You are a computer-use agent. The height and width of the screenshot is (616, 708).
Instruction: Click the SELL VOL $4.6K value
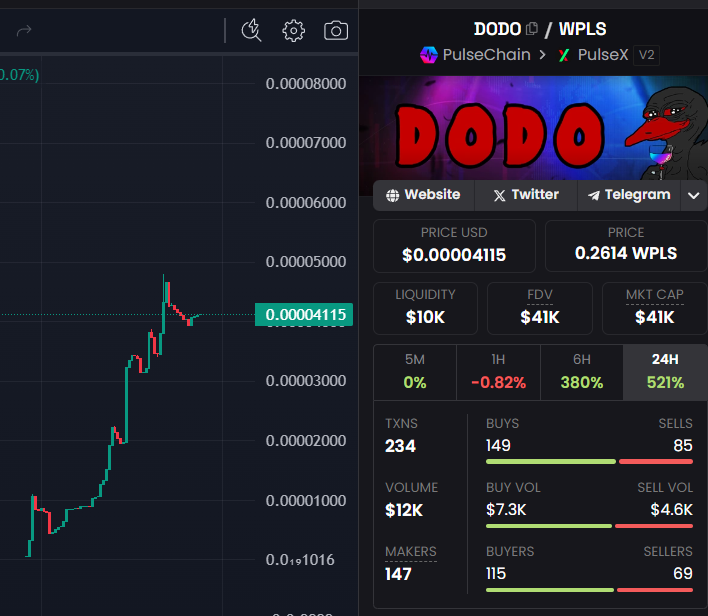point(671,510)
